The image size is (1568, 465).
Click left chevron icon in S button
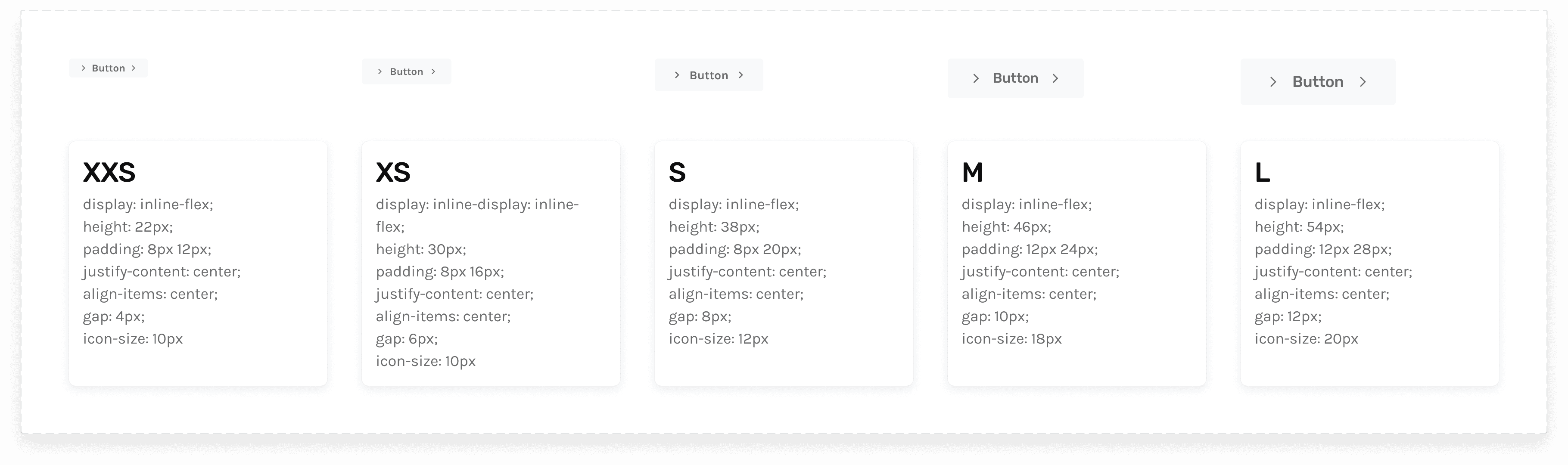677,75
